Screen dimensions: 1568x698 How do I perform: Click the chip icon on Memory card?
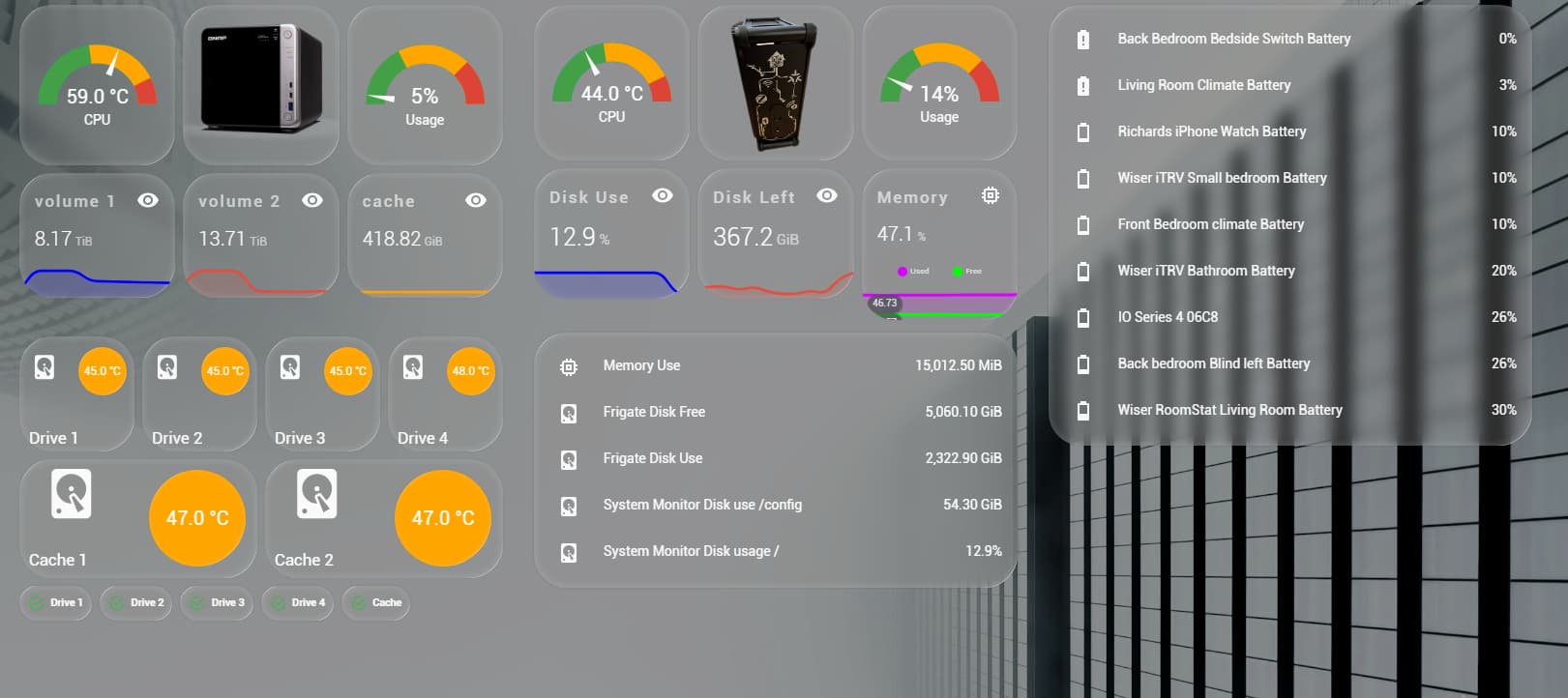pos(991,195)
